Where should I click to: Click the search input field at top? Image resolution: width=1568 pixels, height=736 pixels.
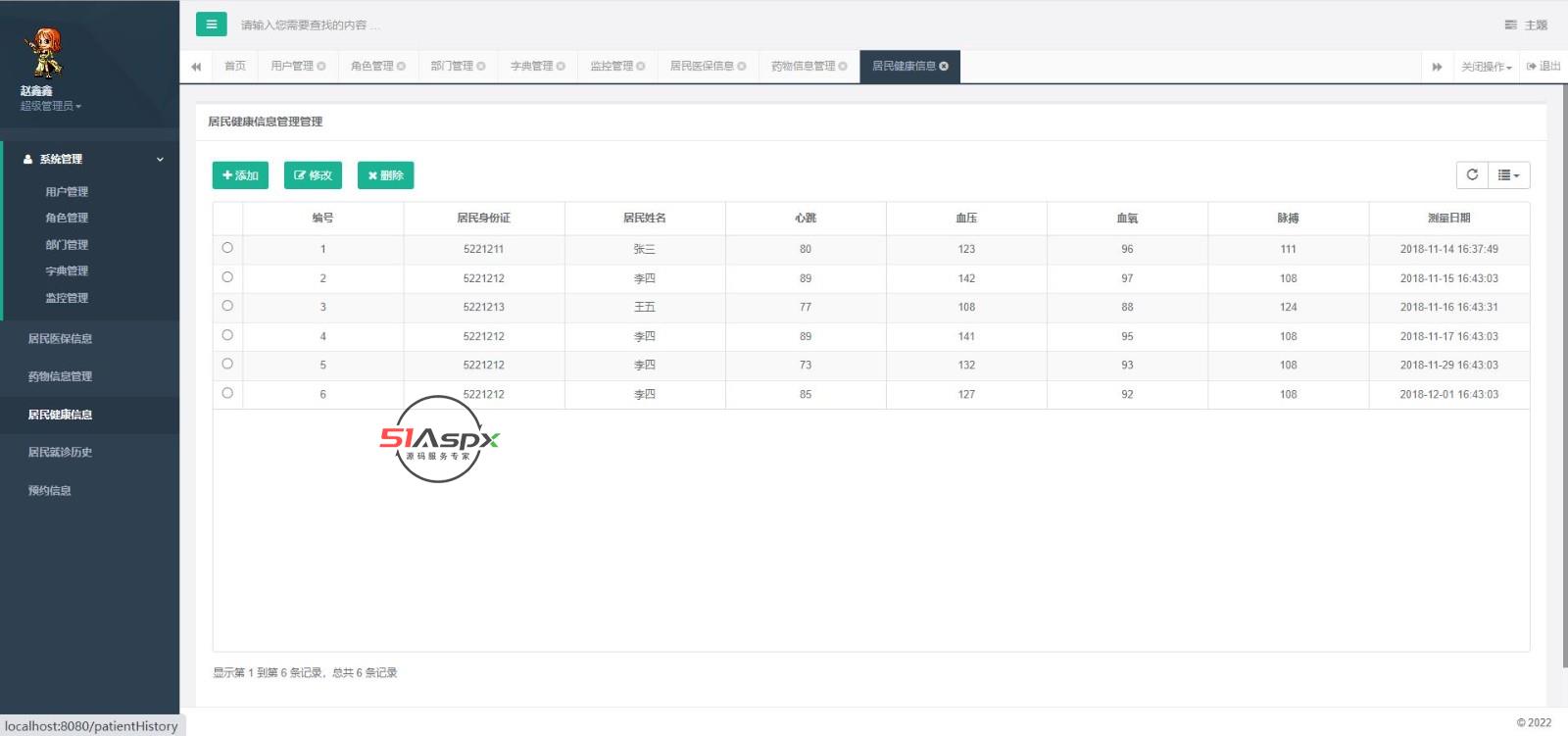click(588, 25)
